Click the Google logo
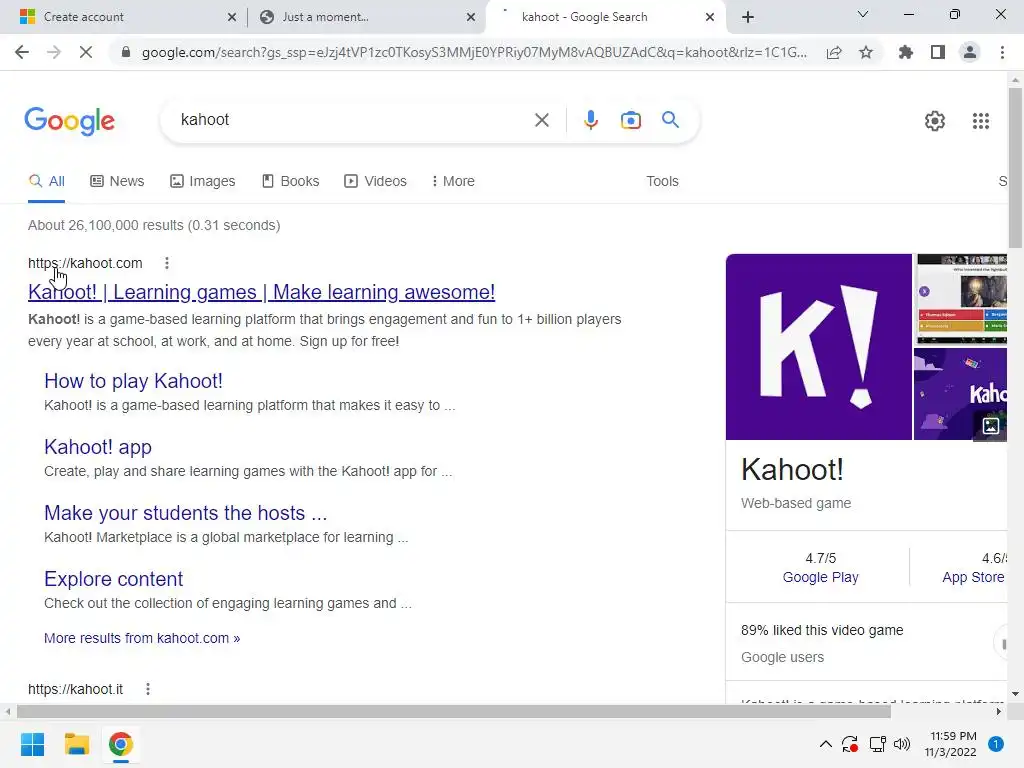The height and width of the screenshot is (768, 1024). click(x=70, y=121)
